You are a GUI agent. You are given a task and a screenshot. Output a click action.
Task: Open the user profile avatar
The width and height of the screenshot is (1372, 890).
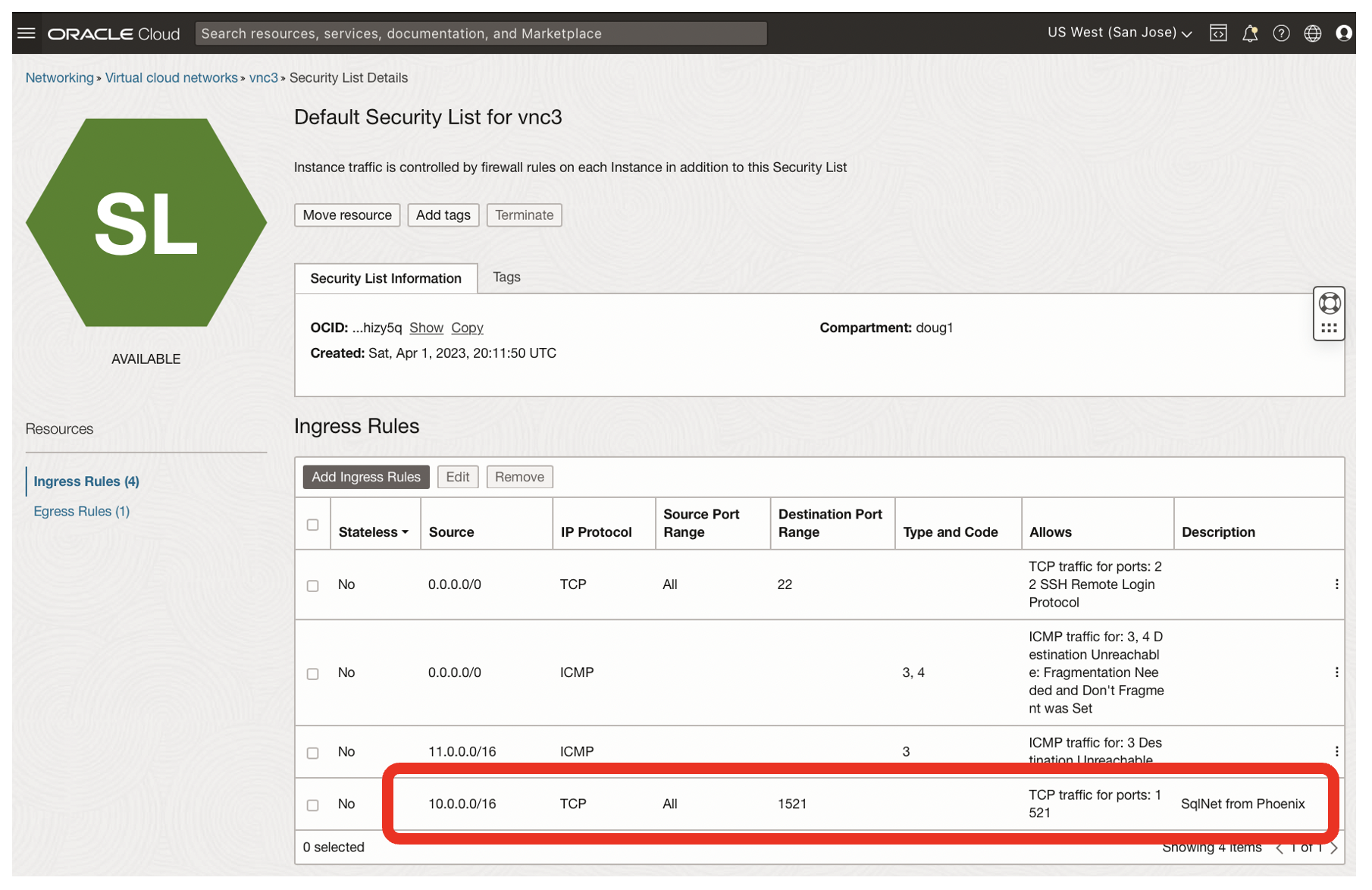[1343, 33]
